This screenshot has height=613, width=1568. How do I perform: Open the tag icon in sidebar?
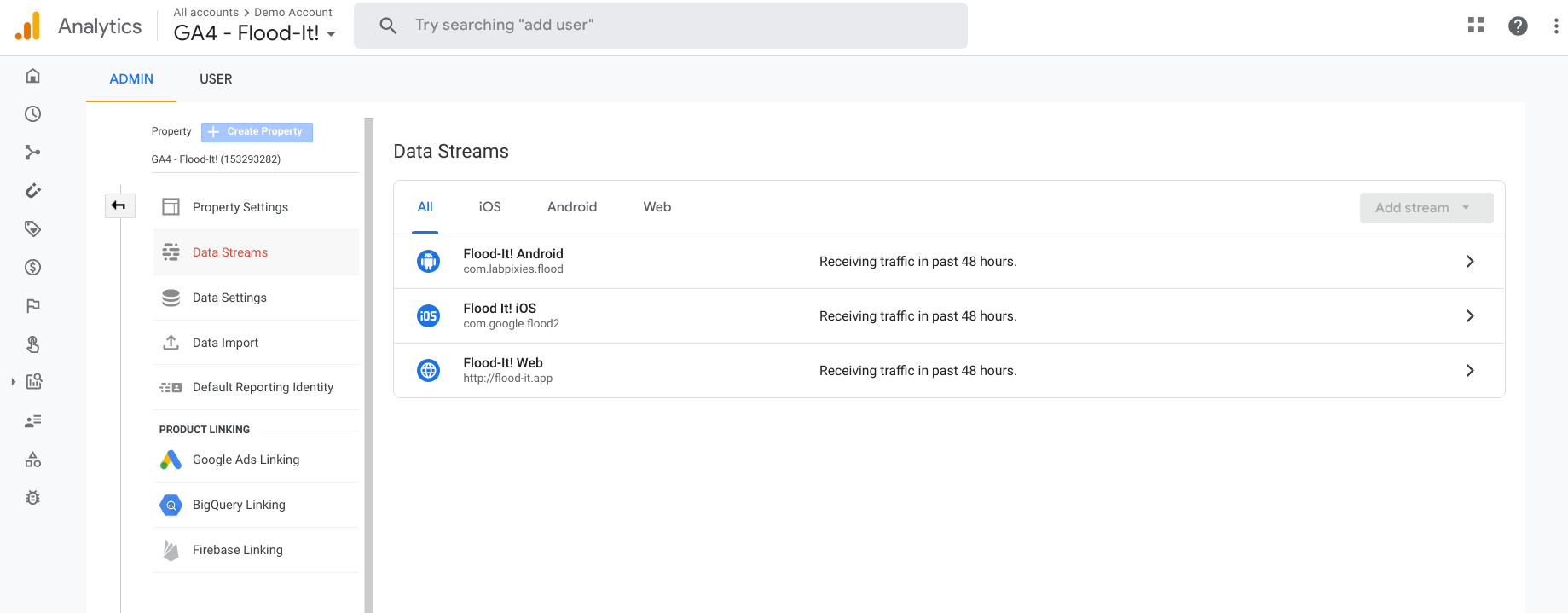(33, 229)
